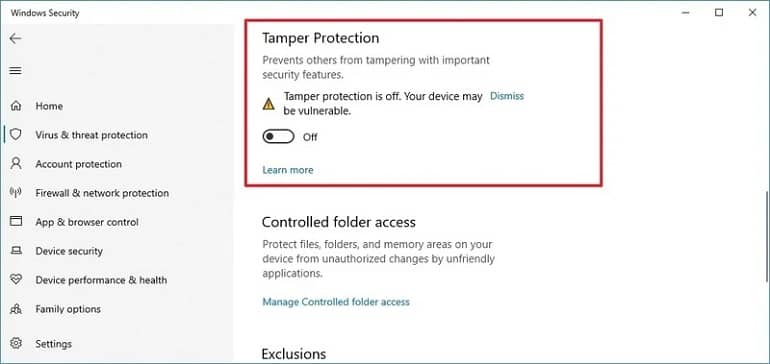This screenshot has height=364, width=770.
Task: Turn on the Tamper Protection toggle
Action: click(278, 137)
